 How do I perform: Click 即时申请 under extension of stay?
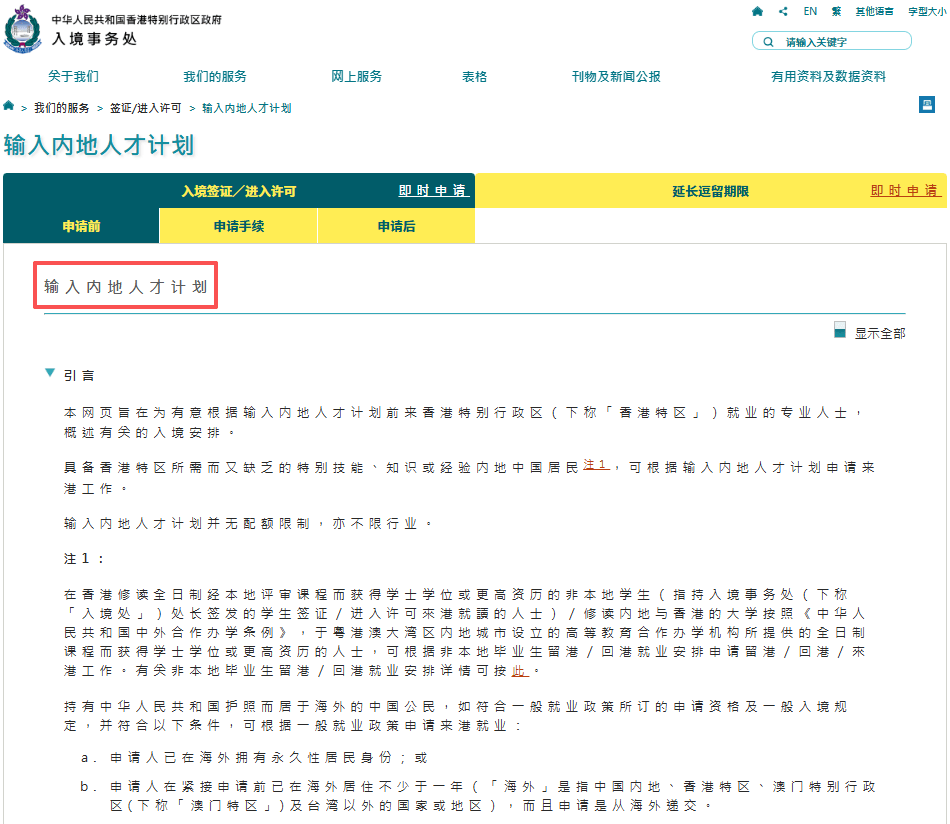(905, 191)
